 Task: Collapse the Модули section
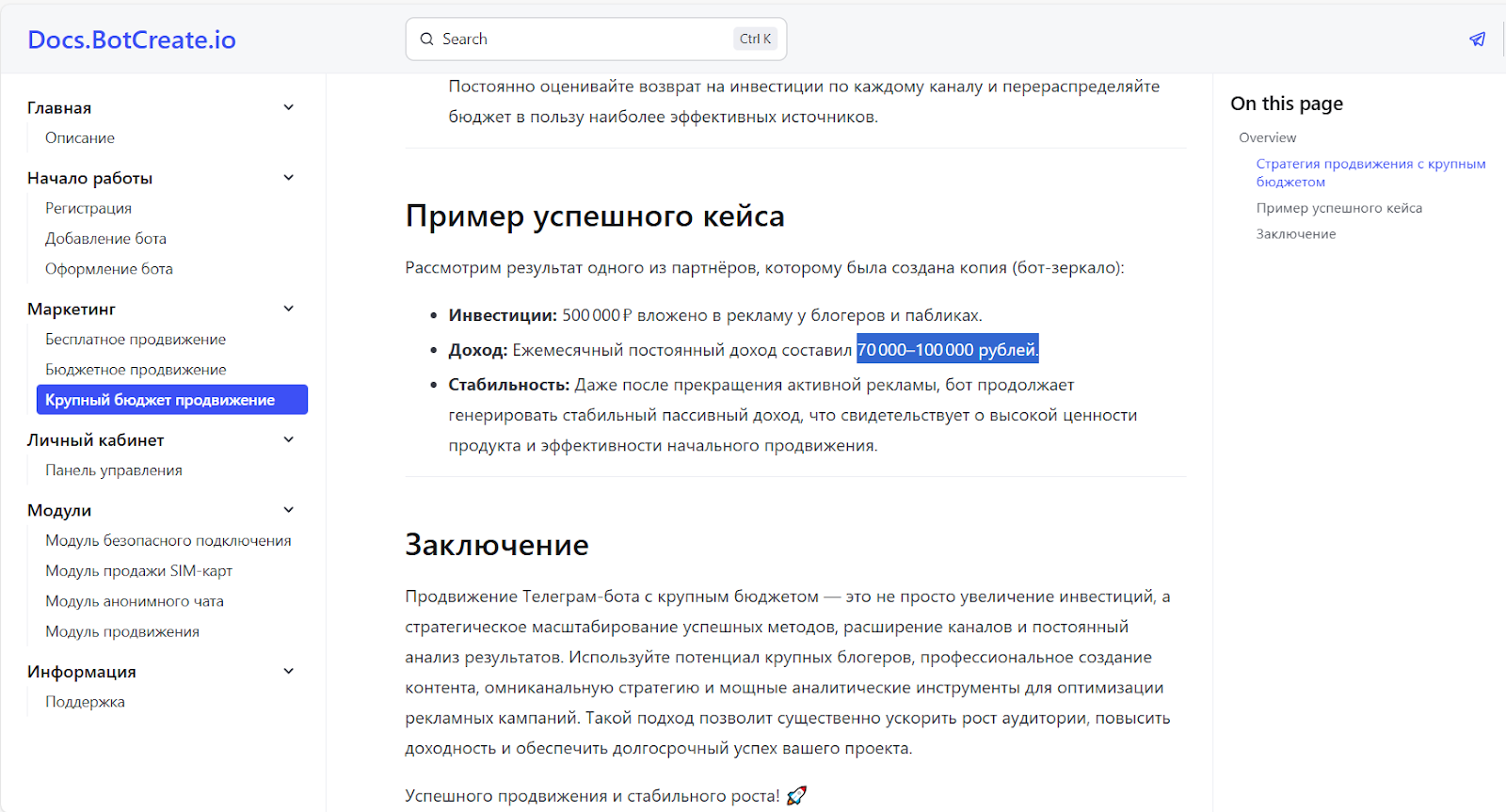[288, 509]
